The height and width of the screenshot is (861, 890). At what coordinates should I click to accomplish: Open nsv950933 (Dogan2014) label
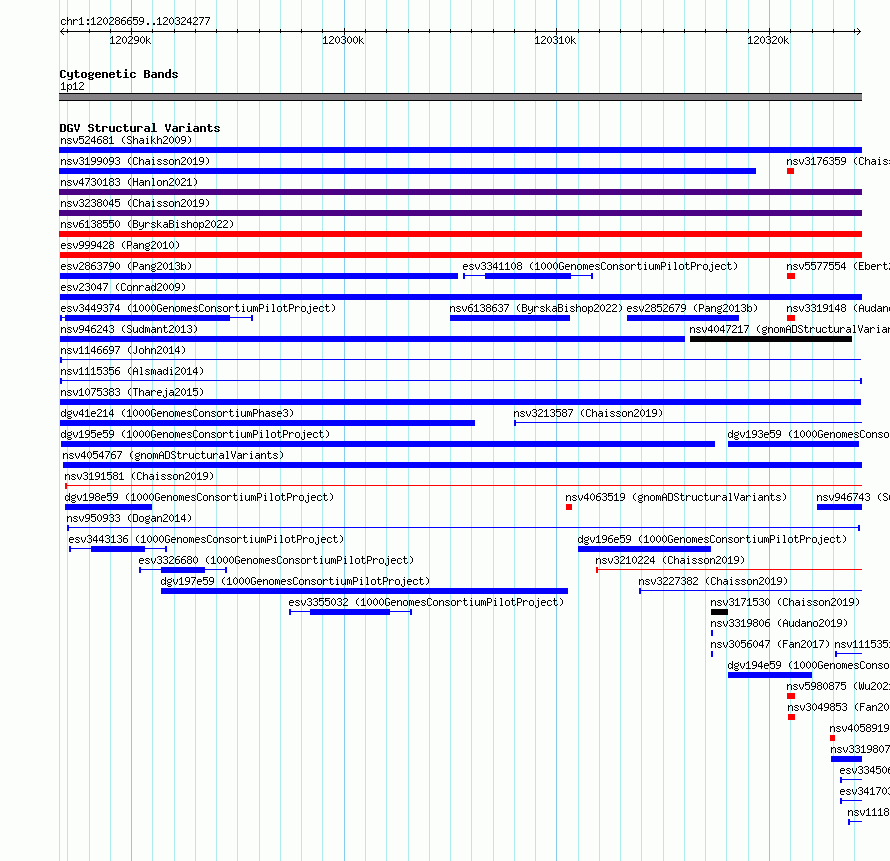[x=129, y=518]
